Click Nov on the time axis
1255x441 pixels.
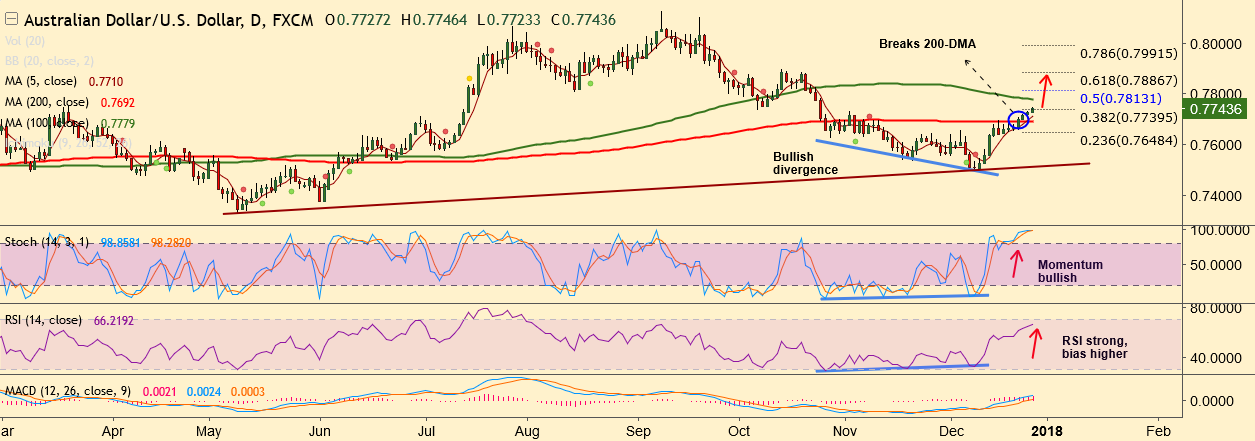pos(845,429)
